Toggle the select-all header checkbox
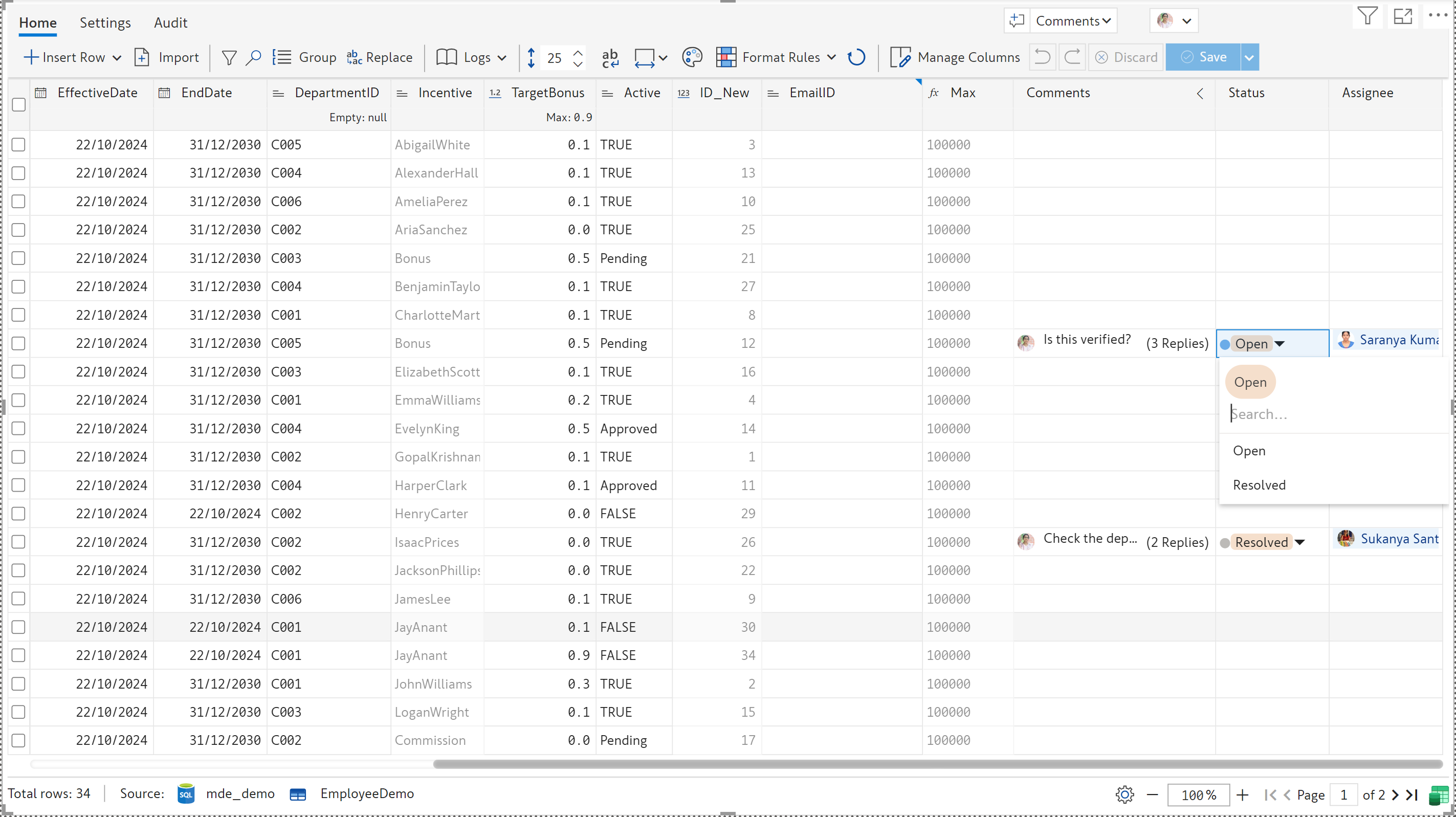1456x817 pixels. [18, 104]
